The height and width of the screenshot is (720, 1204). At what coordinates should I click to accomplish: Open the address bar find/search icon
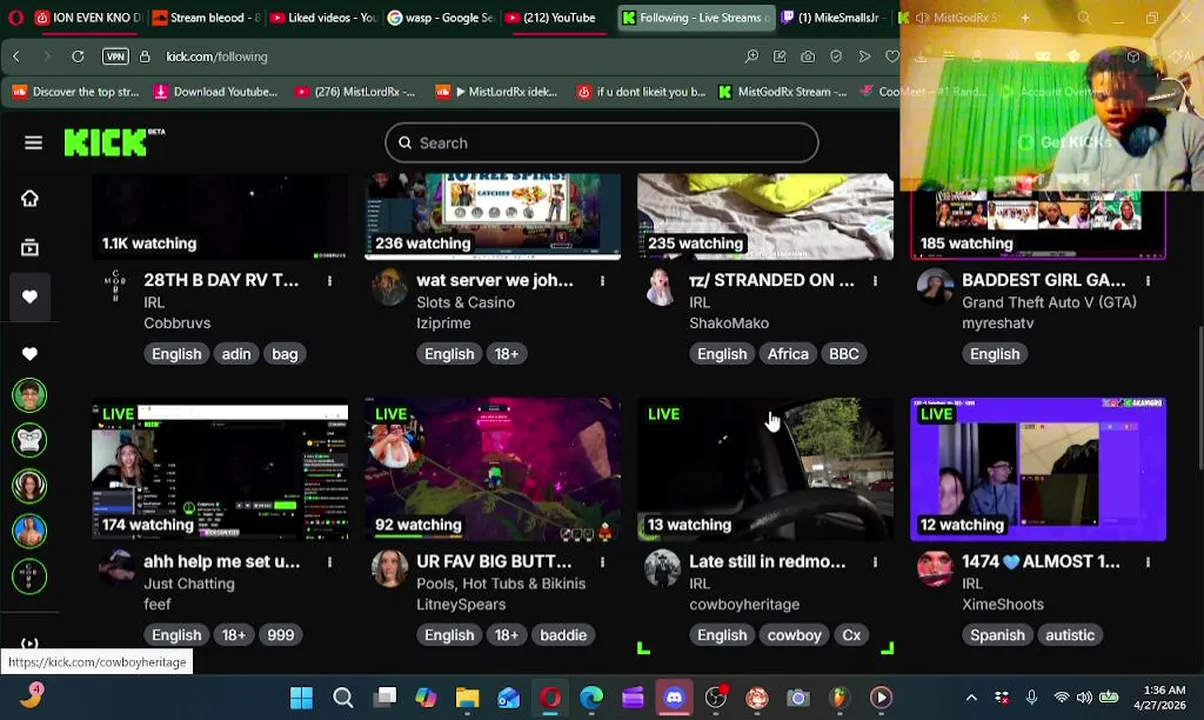point(752,57)
